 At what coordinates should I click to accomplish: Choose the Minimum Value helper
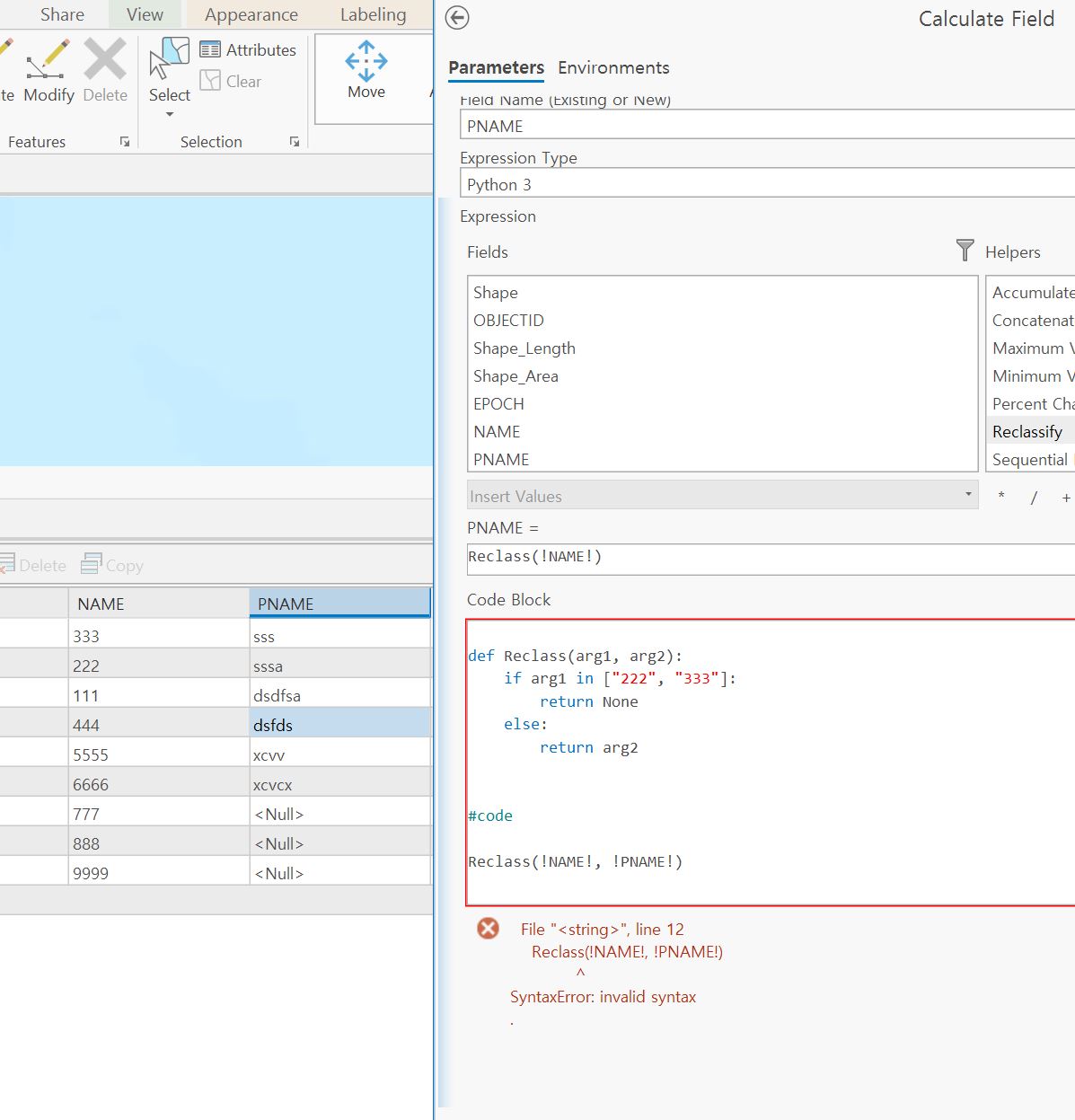[1031, 376]
